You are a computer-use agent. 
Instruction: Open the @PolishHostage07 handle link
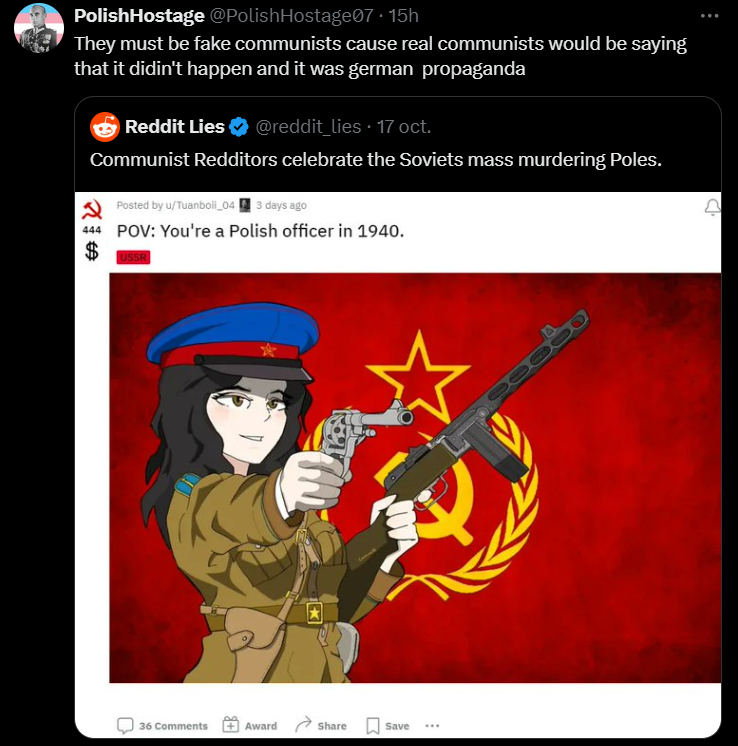pos(292,16)
